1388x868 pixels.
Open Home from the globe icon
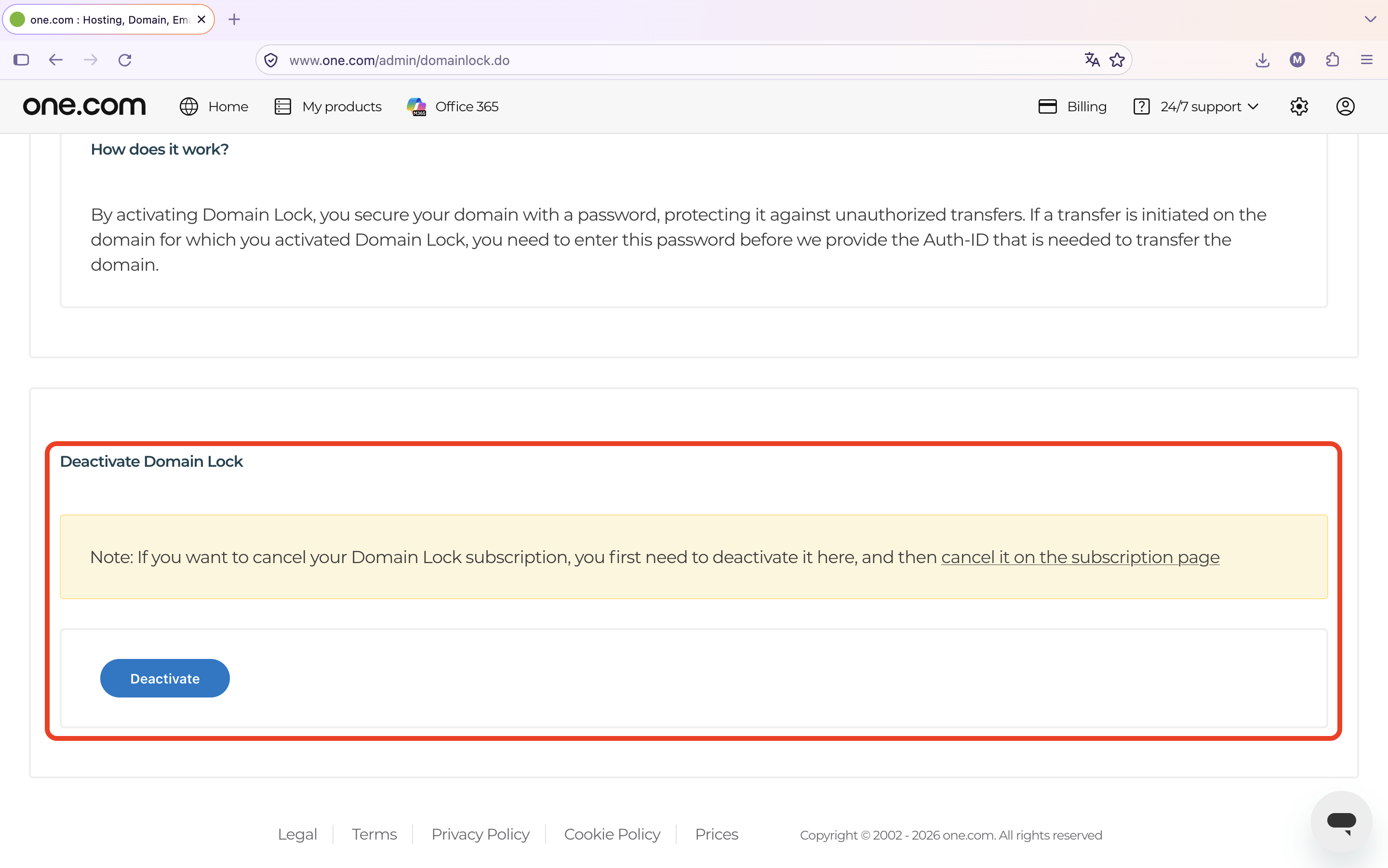214,107
